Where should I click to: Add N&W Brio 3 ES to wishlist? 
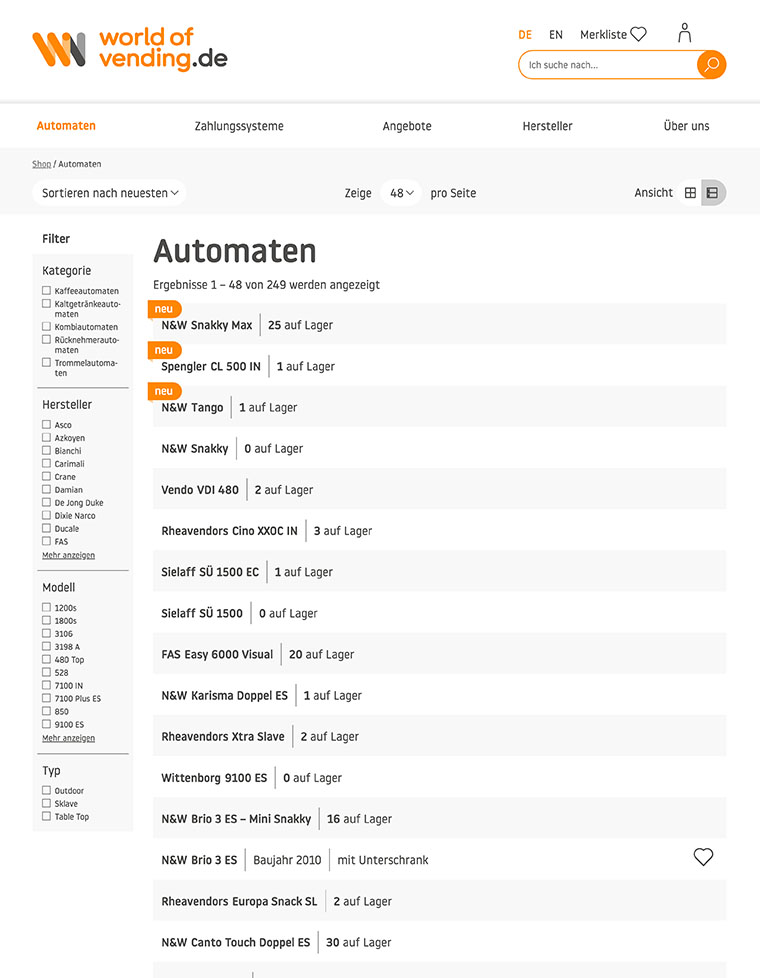coord(703,857)
